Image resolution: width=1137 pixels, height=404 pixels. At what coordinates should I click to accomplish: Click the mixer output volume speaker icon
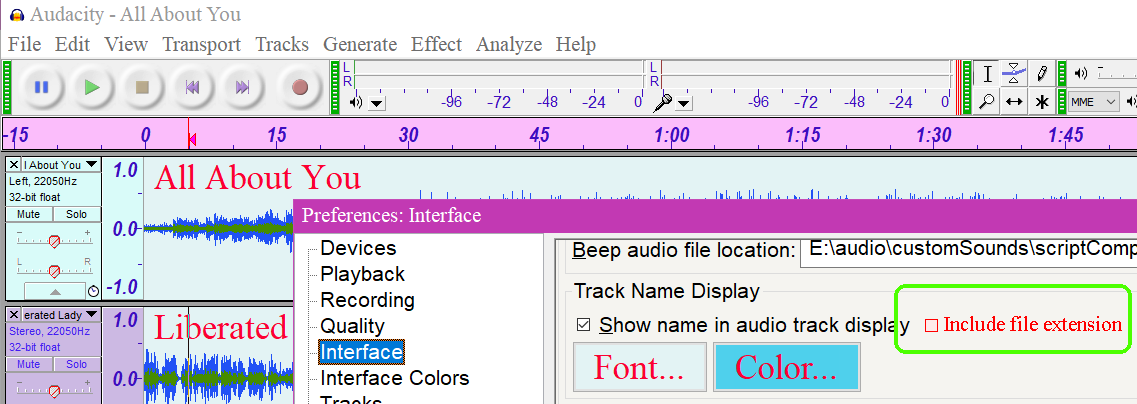[x=1081, y=73]
